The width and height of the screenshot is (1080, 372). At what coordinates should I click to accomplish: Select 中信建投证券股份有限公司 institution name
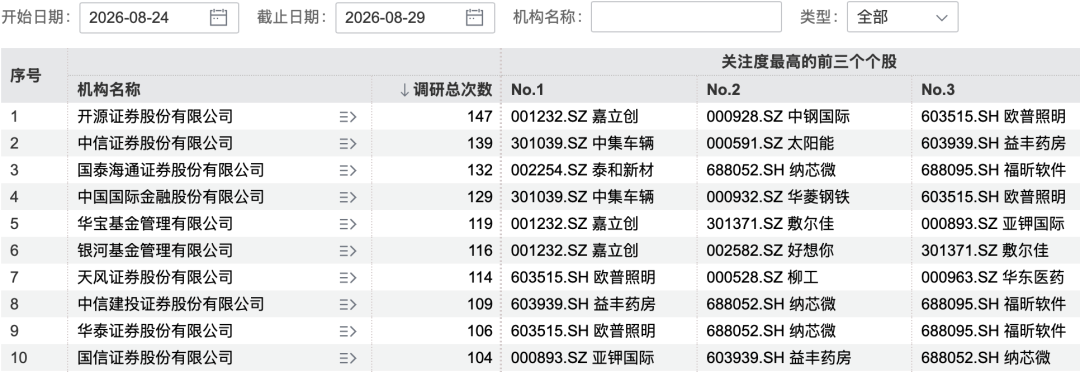171,304
